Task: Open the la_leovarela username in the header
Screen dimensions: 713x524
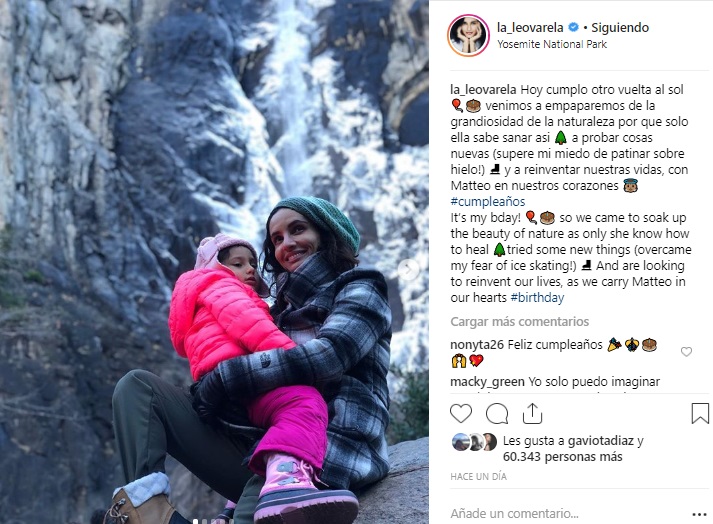Action: (x=530, y=28)
